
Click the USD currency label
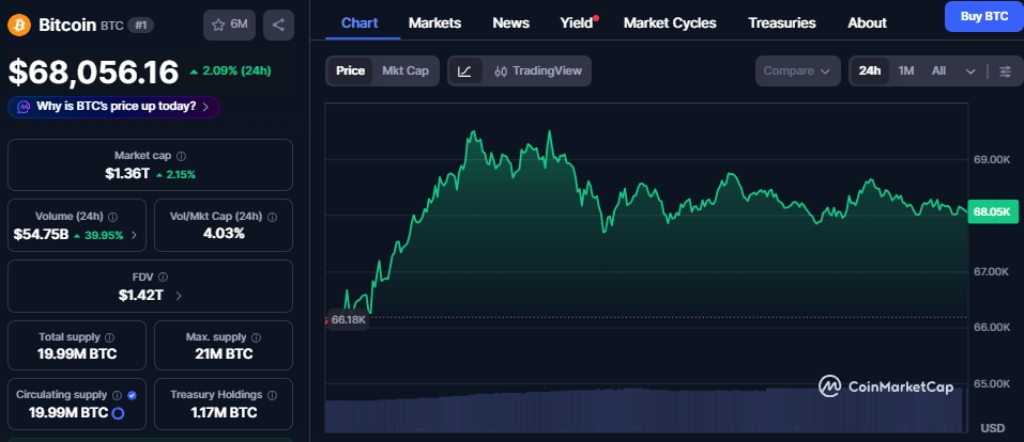(993, 428)
